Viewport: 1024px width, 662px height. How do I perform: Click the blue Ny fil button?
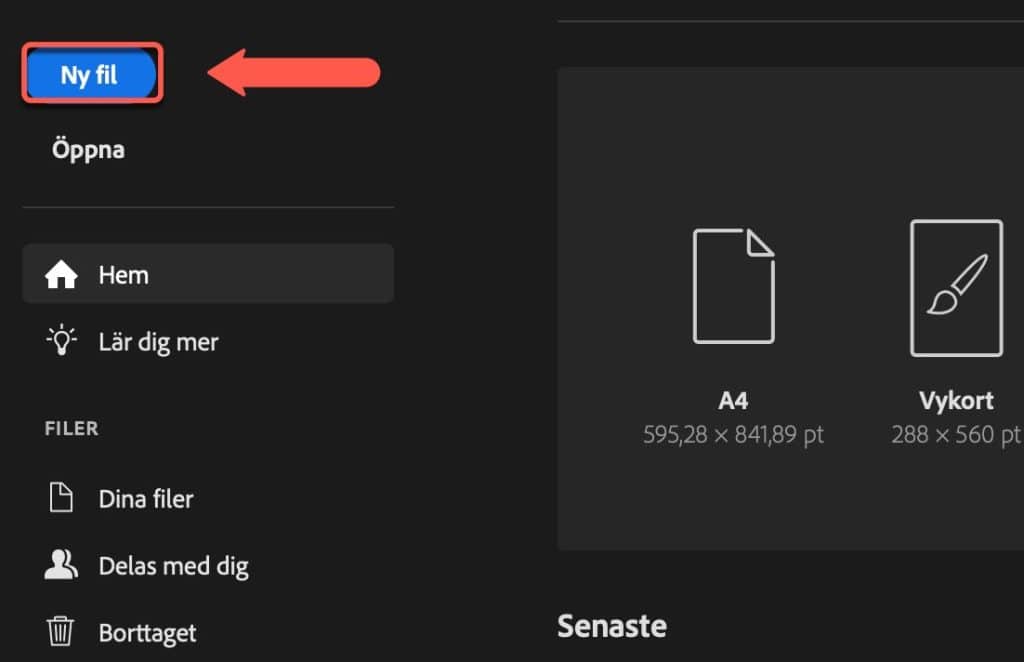click(x=91, y=73)
